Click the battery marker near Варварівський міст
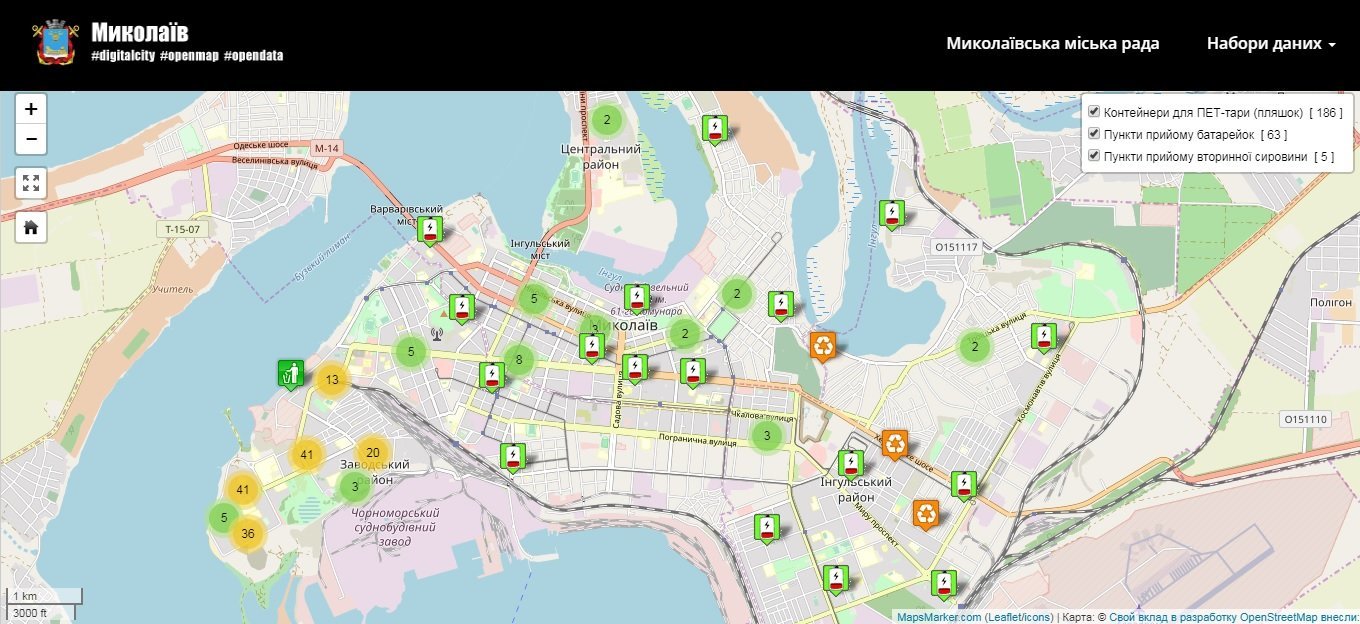Viewport: 1360px width, 624px height. (x=430, y=230)
